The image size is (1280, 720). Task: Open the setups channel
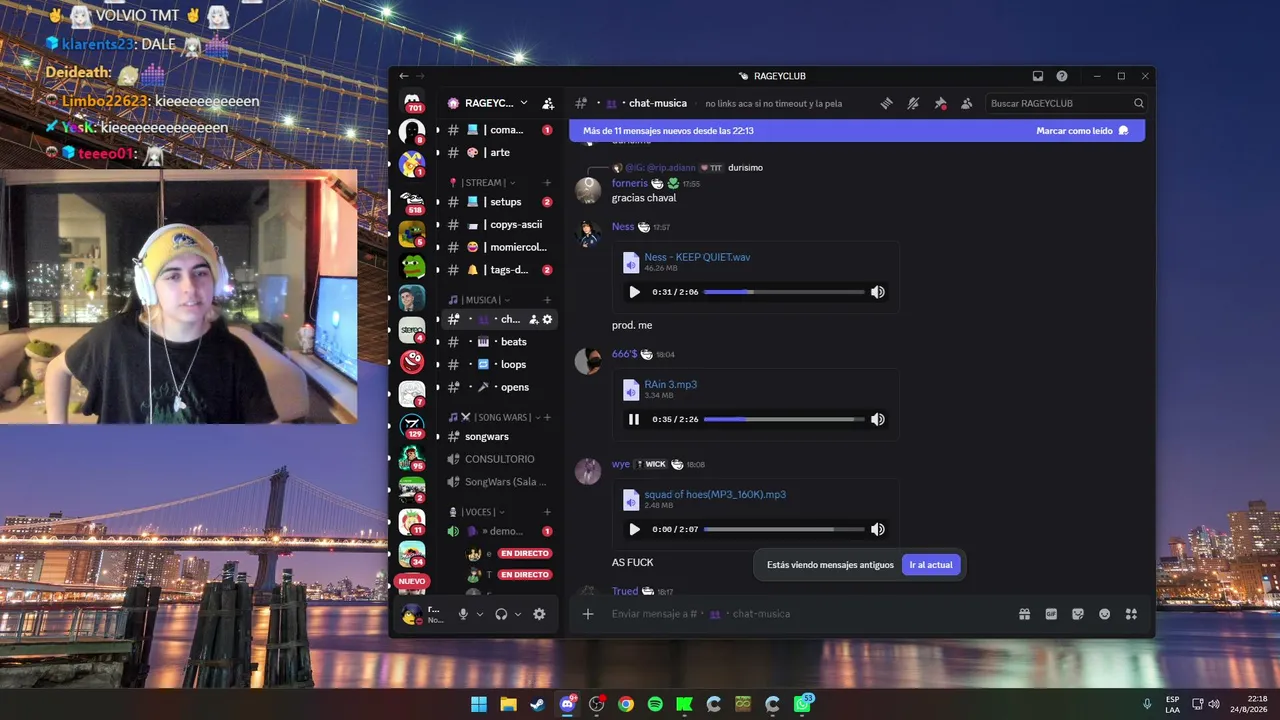coord(499,202)
